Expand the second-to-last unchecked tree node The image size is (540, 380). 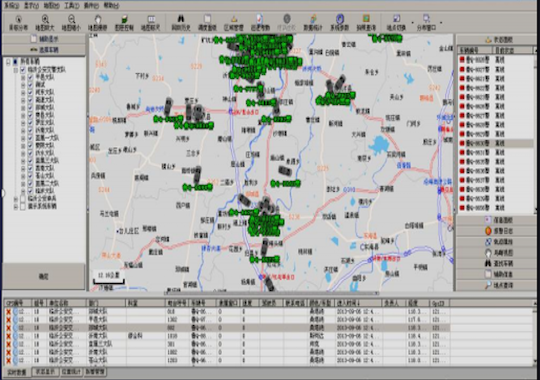tap(15, 199)
